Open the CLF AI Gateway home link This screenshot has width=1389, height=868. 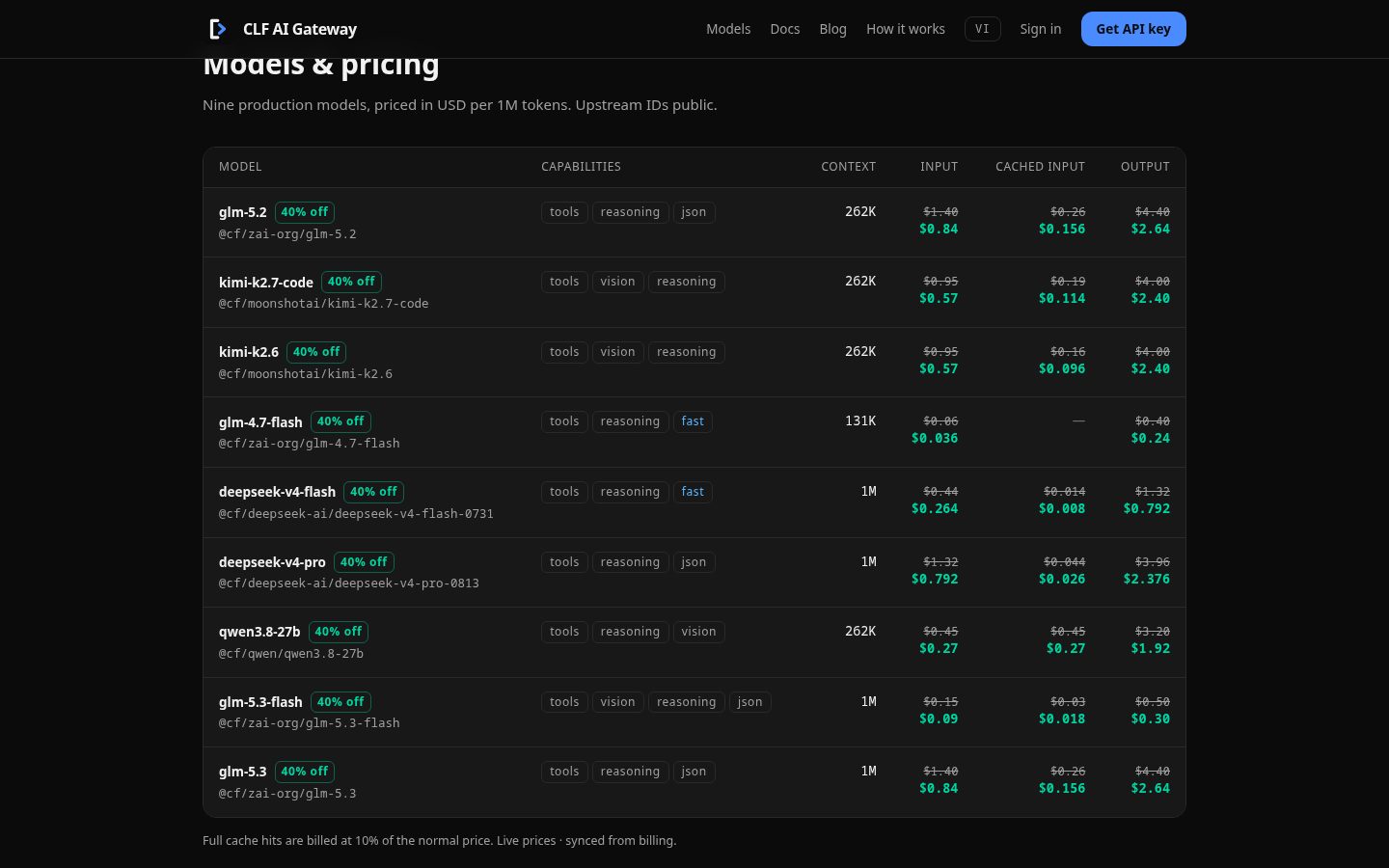pyautogui.click(x=283, y=29)
